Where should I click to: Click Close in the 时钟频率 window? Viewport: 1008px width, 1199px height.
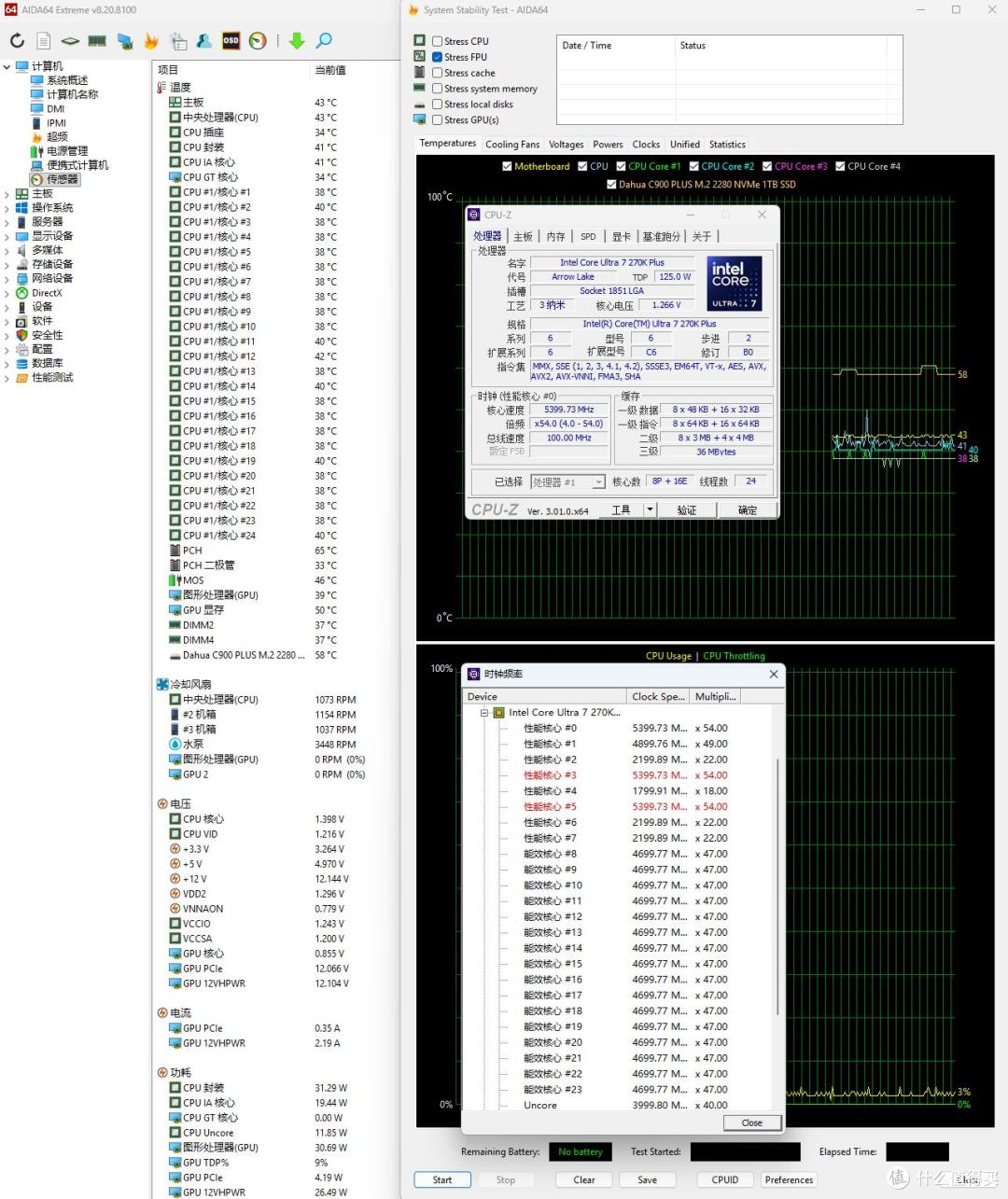coord(752,1122)
